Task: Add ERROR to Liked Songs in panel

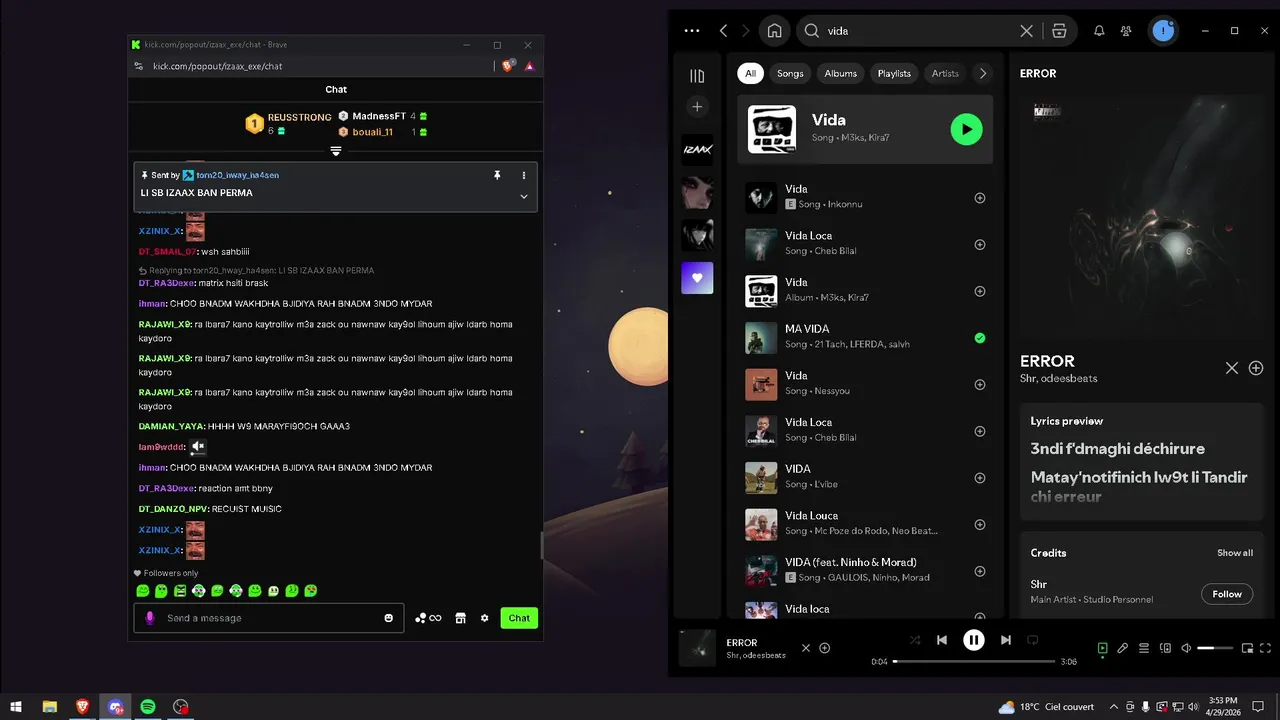Action: [1256, 368]
